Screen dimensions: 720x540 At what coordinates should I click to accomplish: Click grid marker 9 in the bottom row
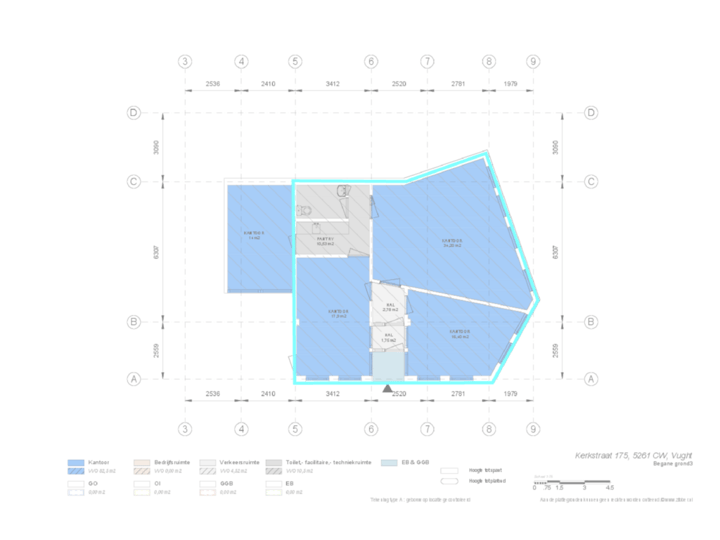(x=533, y=429)
